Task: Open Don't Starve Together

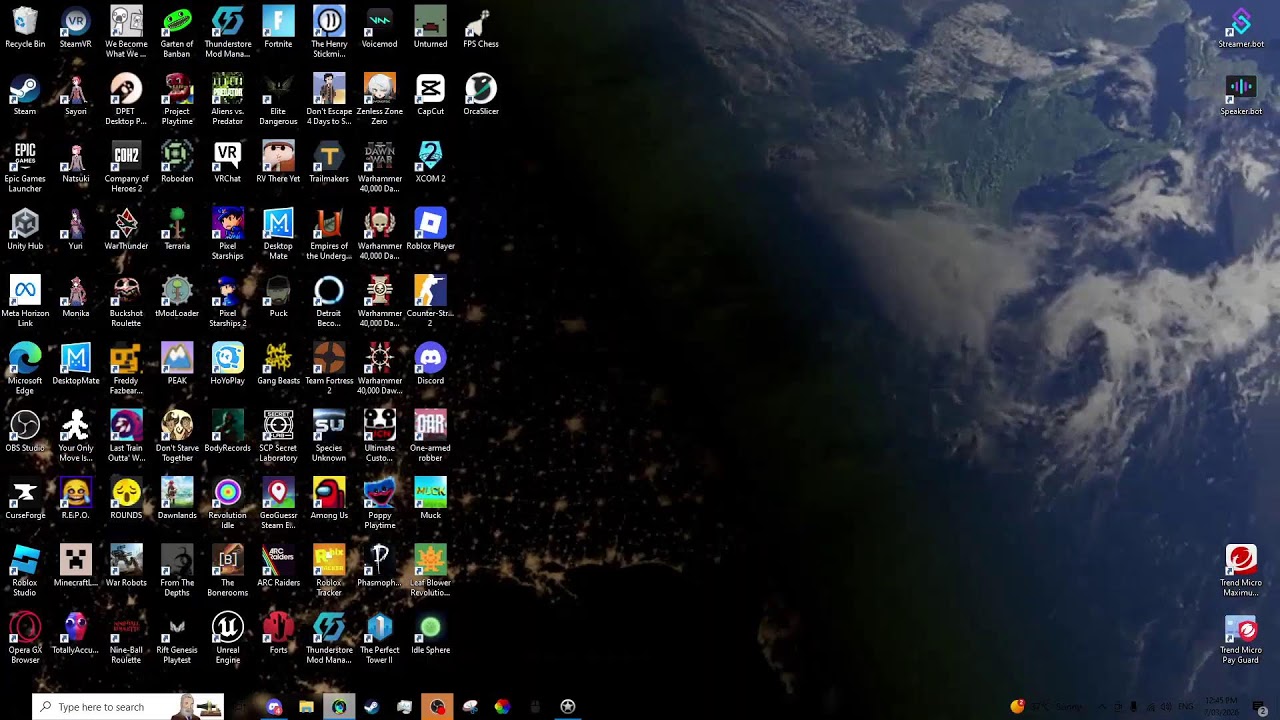Action: pyautogui.click(x=177, y=435)
